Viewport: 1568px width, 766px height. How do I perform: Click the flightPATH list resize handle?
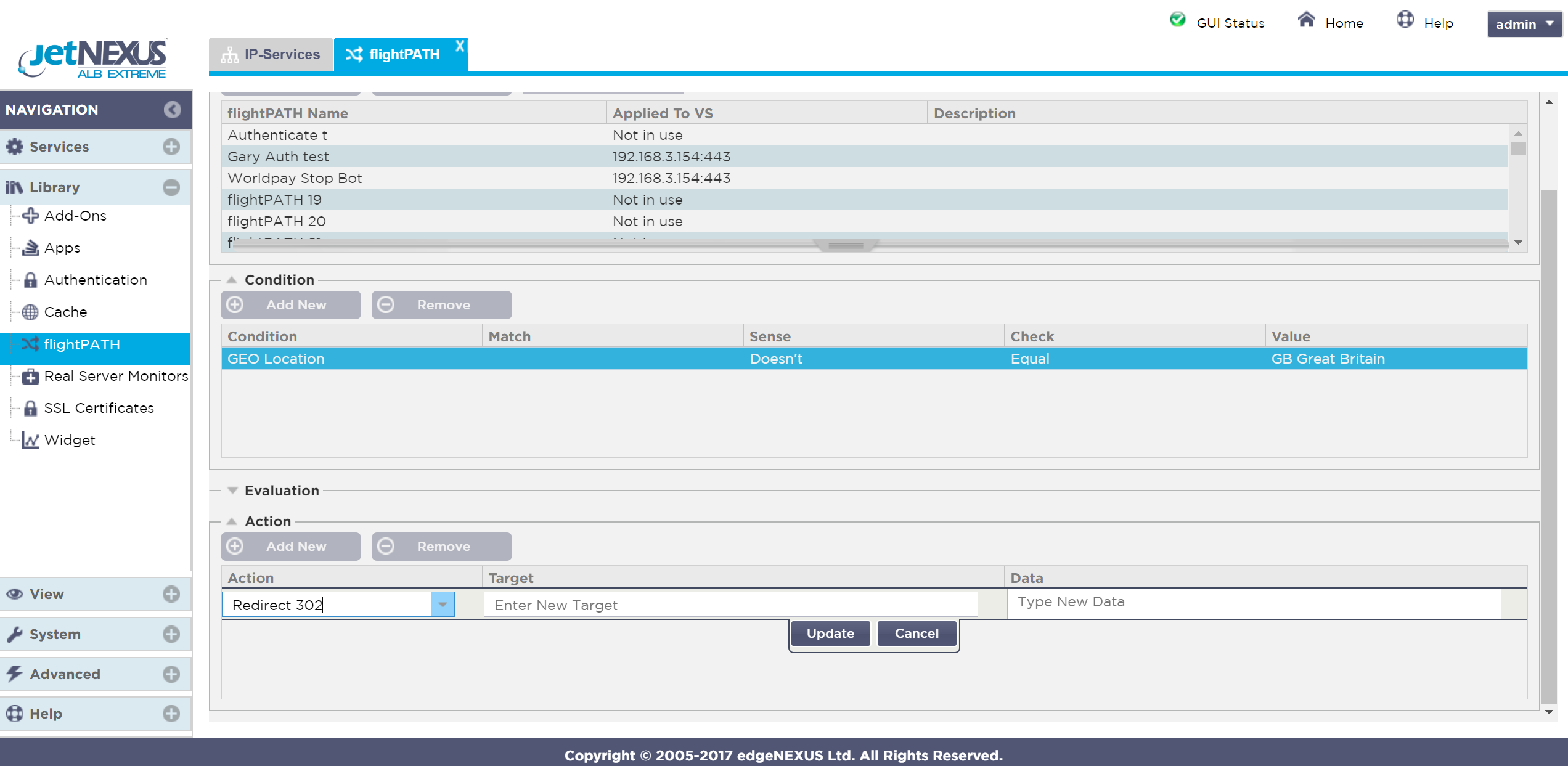point(846,245)
